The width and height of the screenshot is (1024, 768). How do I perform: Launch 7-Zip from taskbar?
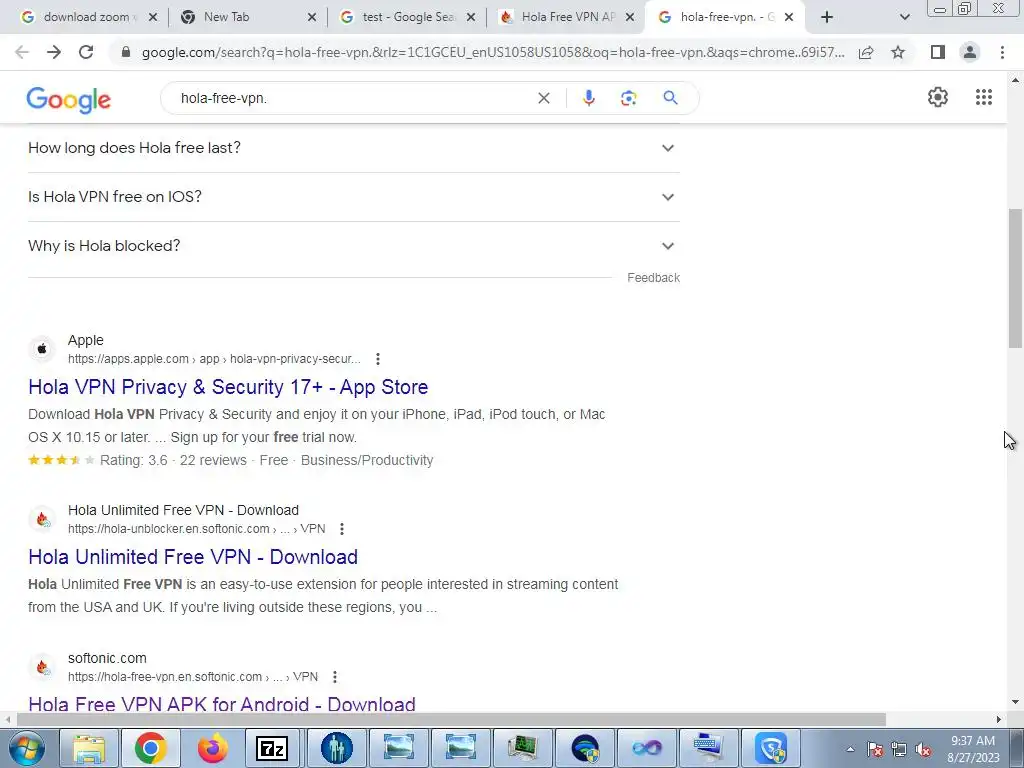(x=272, y=748)
